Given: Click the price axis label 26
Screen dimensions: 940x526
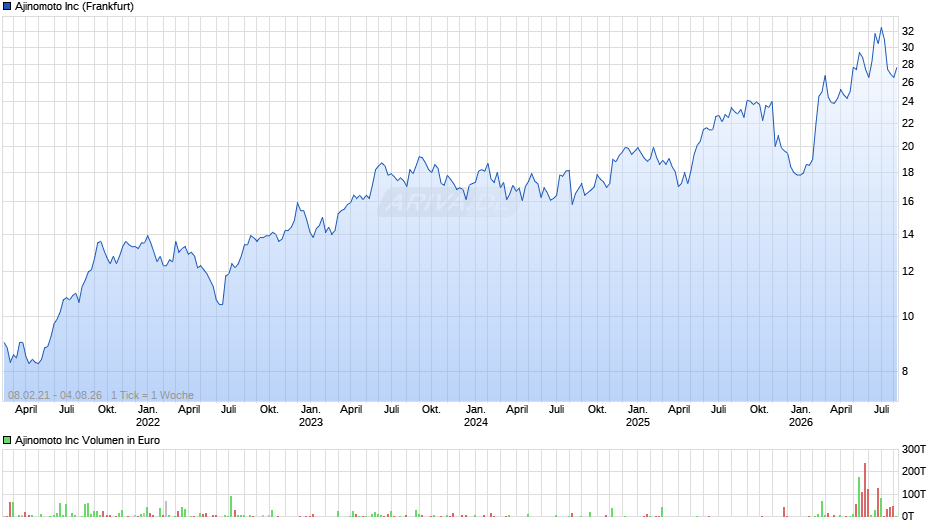Looking at the screenshot, I should tap(908, 82).
